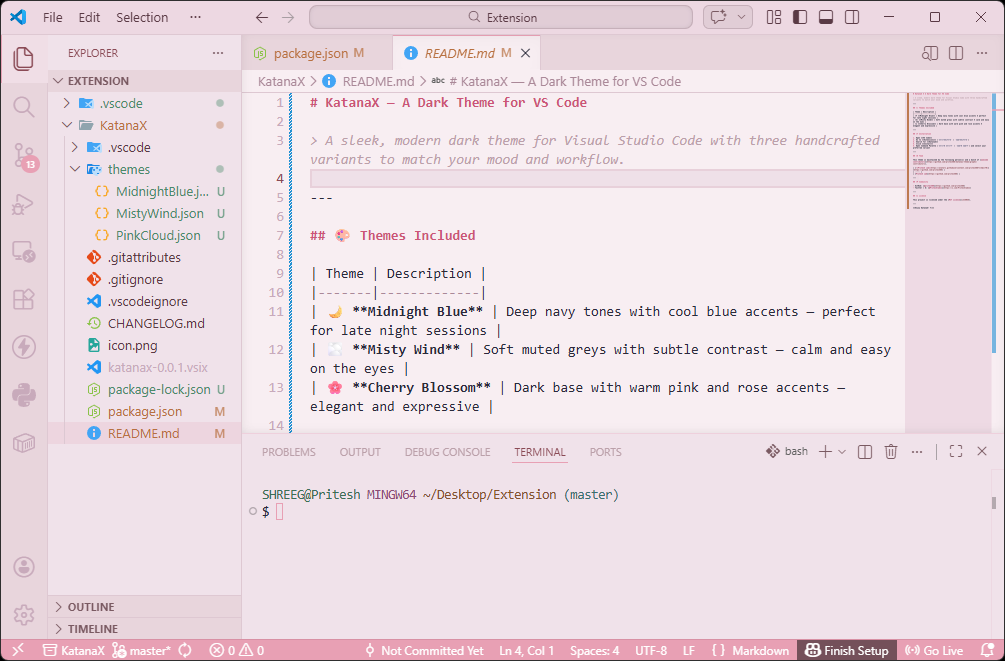This screenshot has width=1005, height=661.
Task: Open the container tools view icon
Action: pos(24,442)
